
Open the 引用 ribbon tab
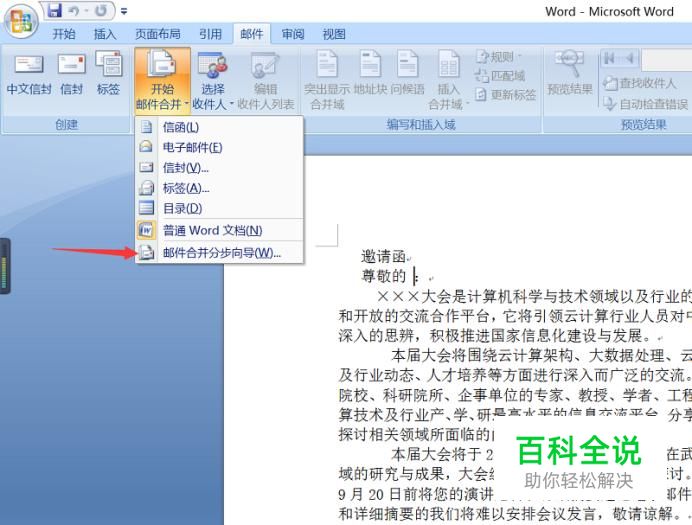[x=211, y=34]
